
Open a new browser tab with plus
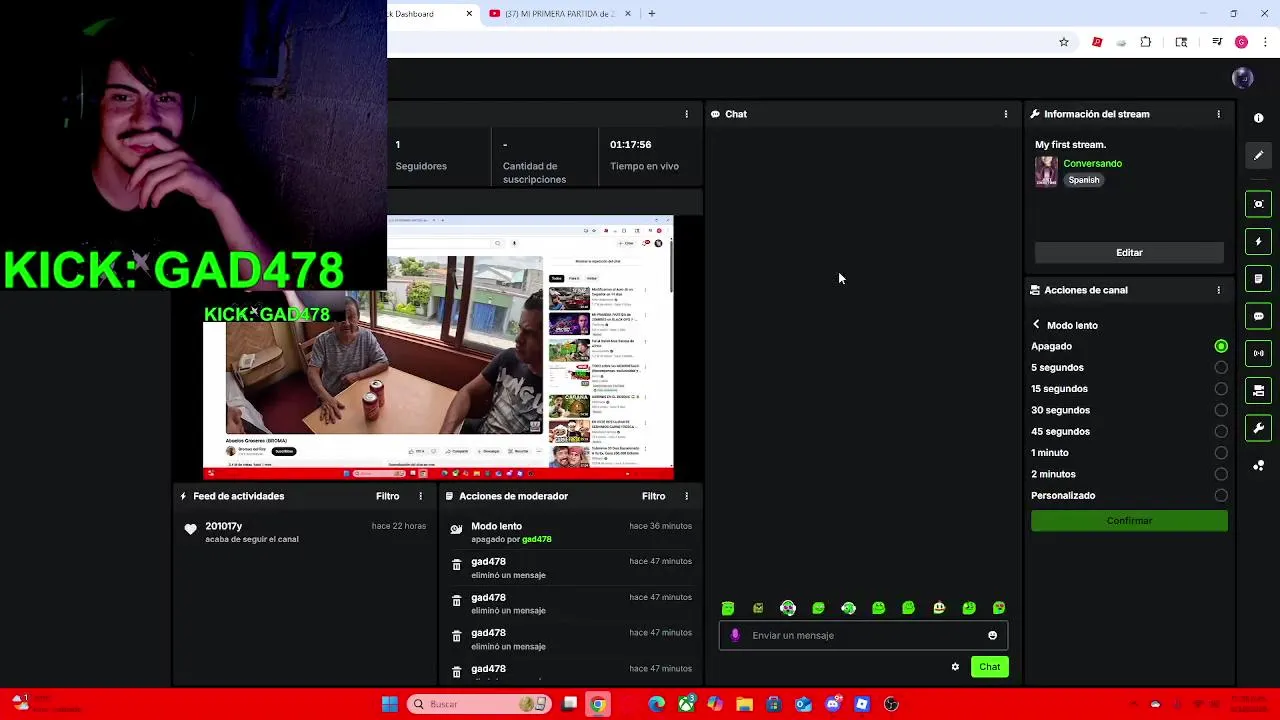point(651,14)
